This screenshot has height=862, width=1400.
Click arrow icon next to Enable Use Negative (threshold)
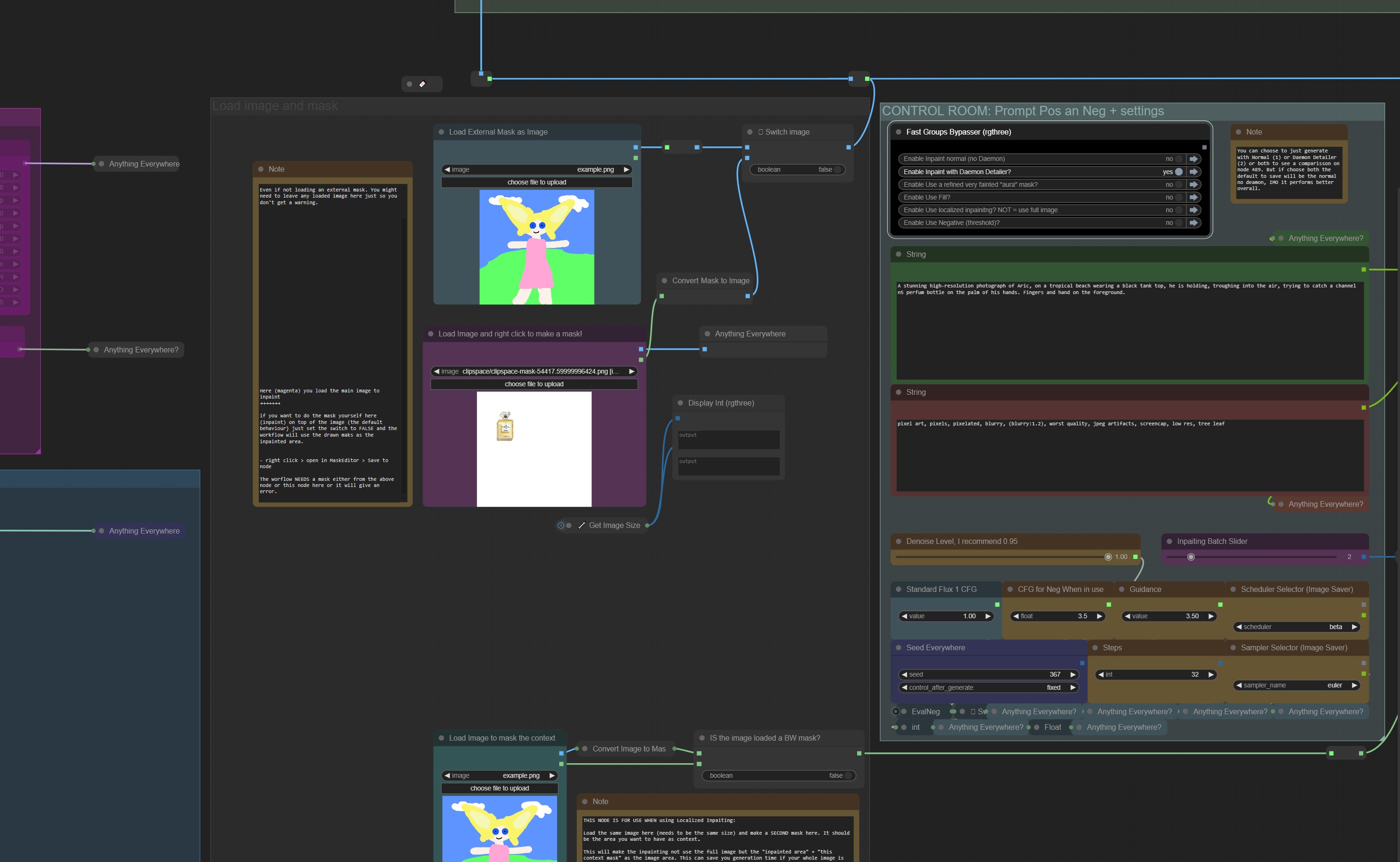coord(1193,223)
